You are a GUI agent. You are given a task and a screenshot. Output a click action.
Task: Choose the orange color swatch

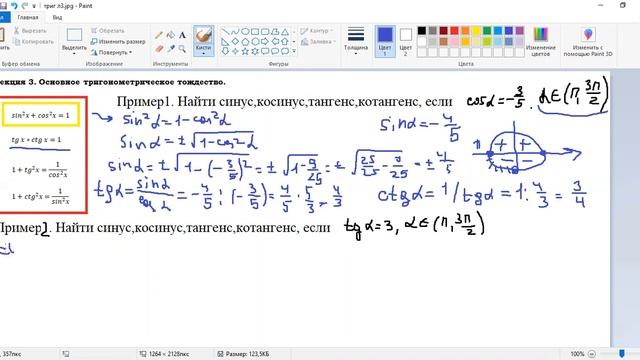[x=465, y=31]
